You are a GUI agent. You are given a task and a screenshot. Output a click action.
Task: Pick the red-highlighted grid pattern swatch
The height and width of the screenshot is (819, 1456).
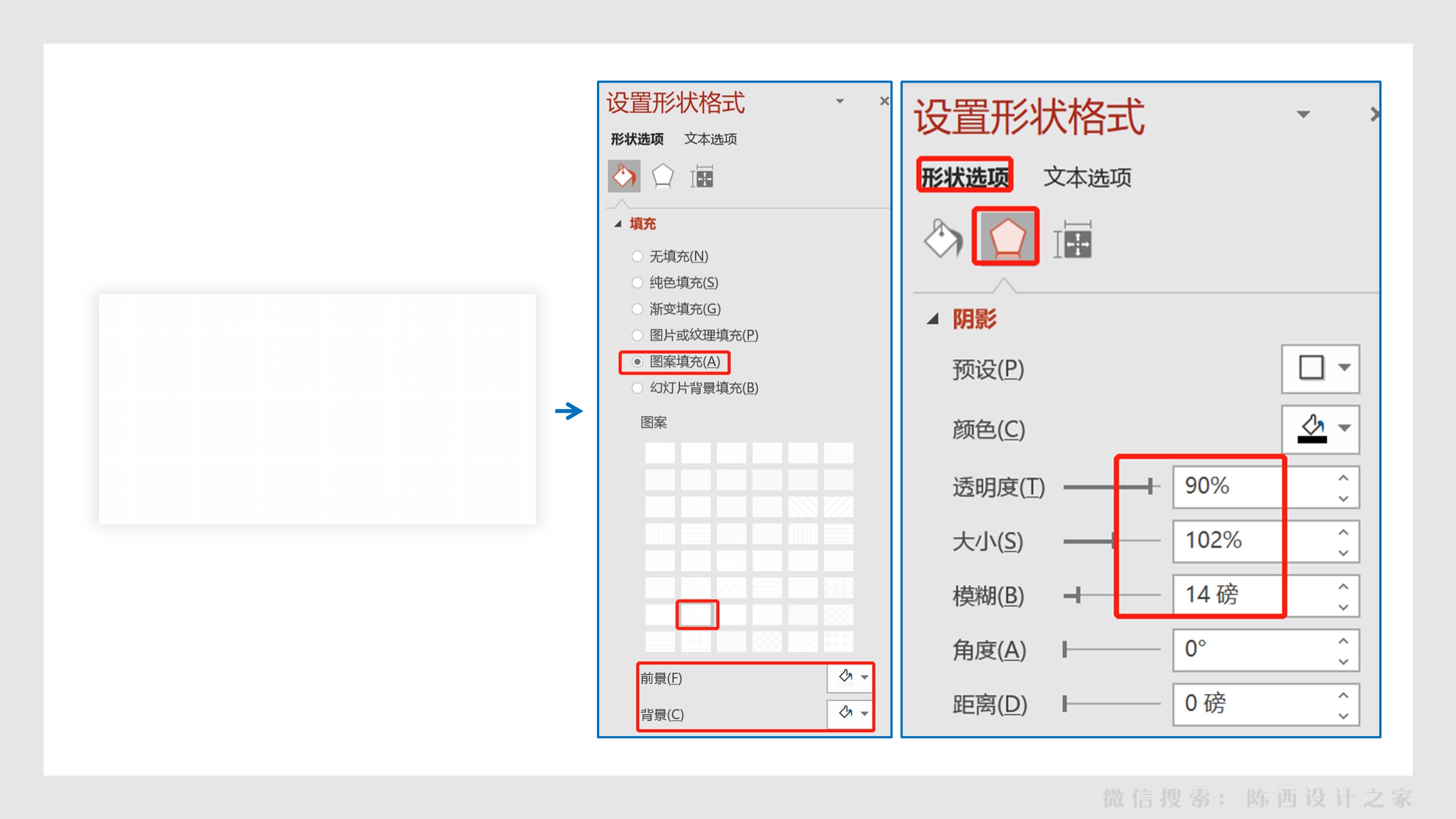(697, 615)
